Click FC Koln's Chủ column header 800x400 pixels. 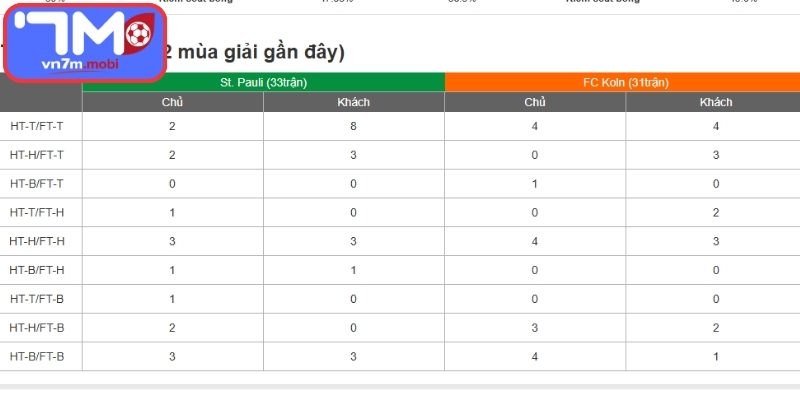coord(535,102)
